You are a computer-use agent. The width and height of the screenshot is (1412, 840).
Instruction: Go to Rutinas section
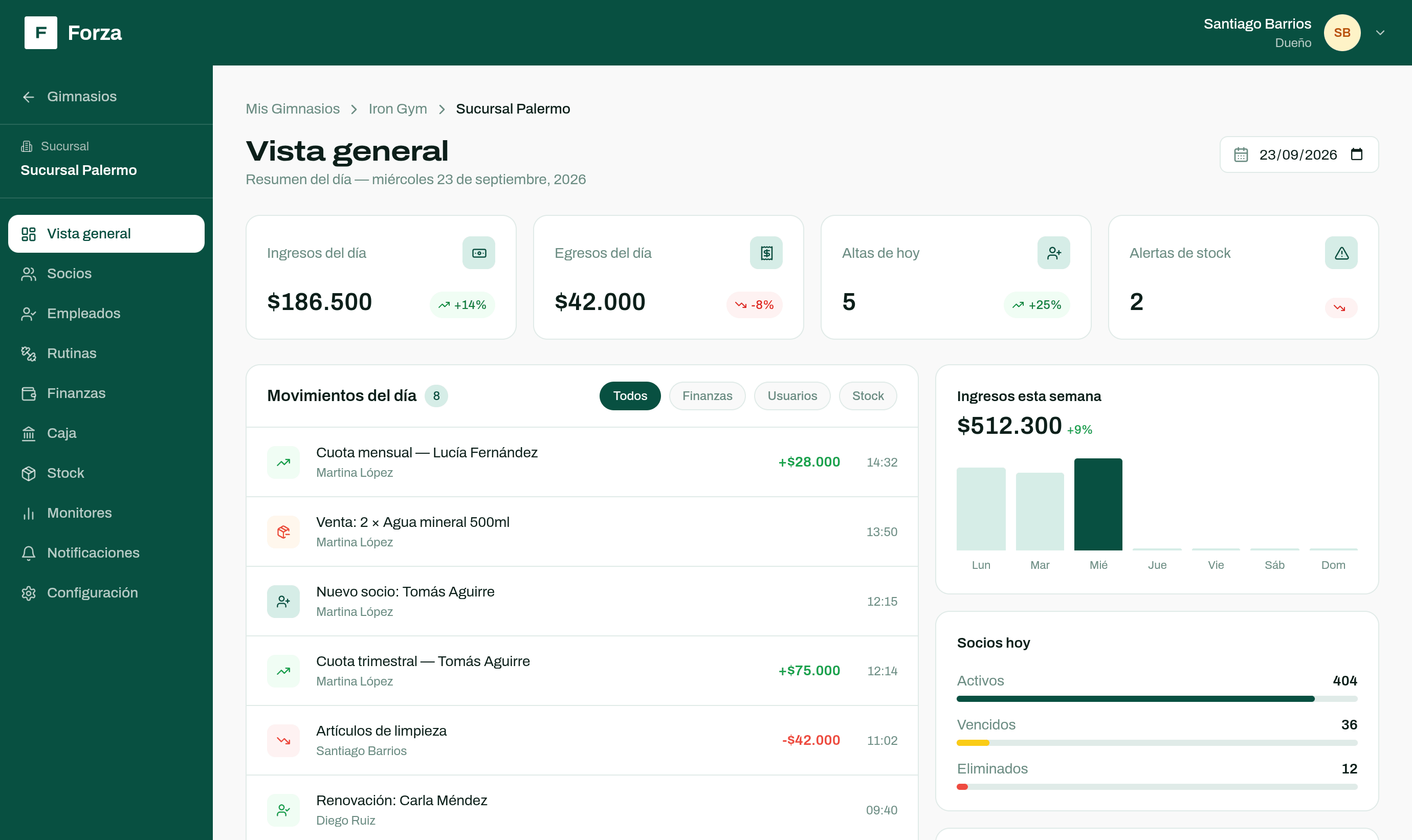[x=106, y=353]
